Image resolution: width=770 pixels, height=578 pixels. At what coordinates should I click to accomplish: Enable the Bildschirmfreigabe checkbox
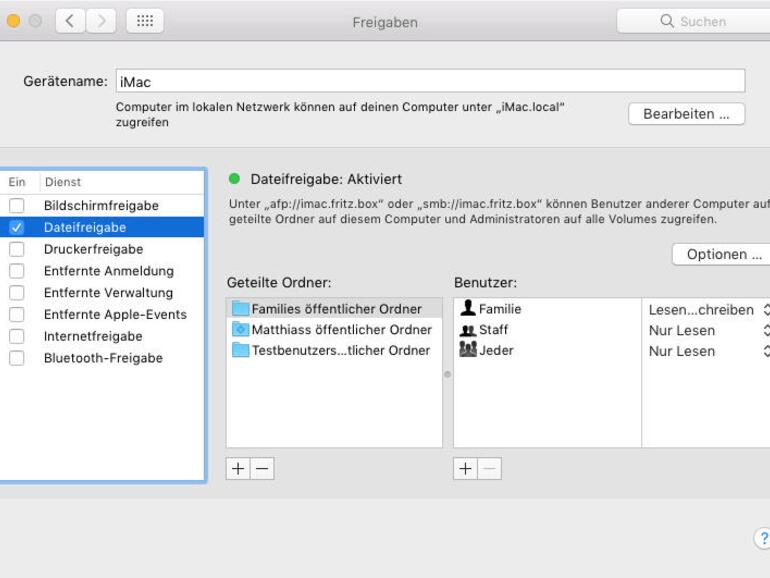17,205
